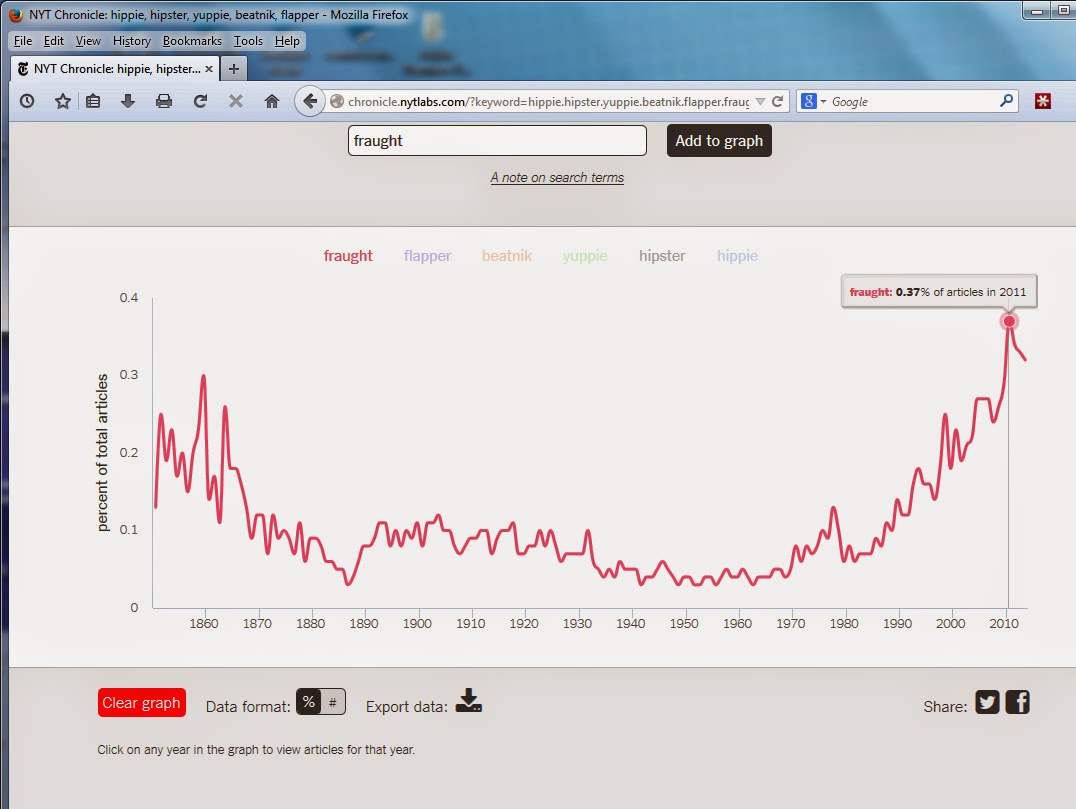
Task: Click the search magnifier icon
Action: [x=1006, y=101]
